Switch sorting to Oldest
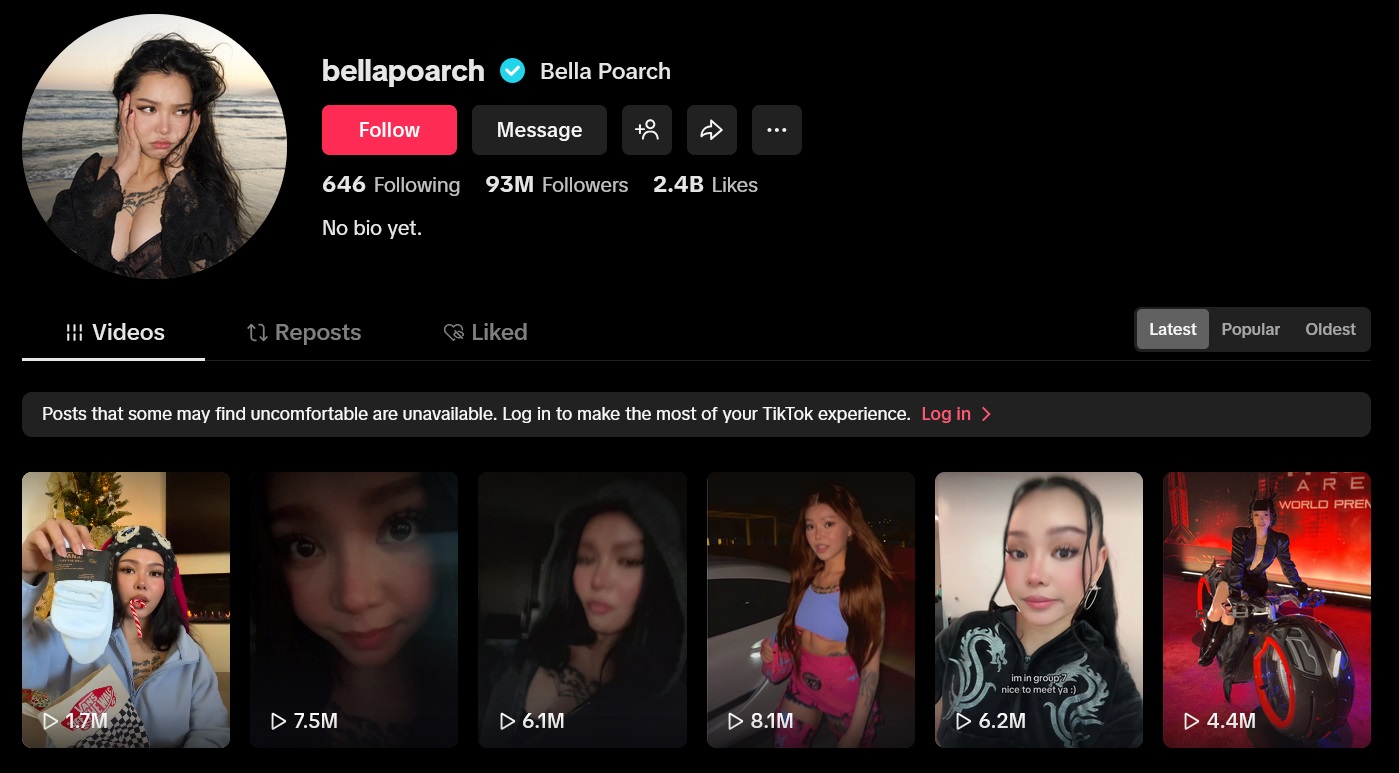The height and width of the screenshot is (773, 1399). (1330, 329)
